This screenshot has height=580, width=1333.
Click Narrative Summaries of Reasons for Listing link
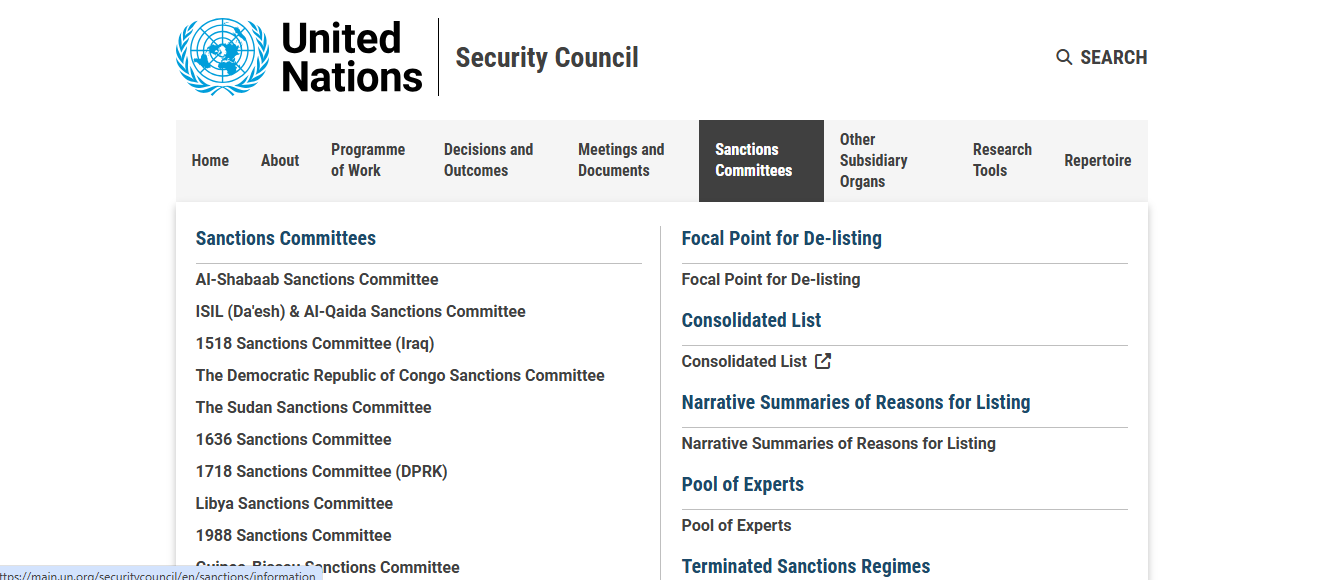838,443
